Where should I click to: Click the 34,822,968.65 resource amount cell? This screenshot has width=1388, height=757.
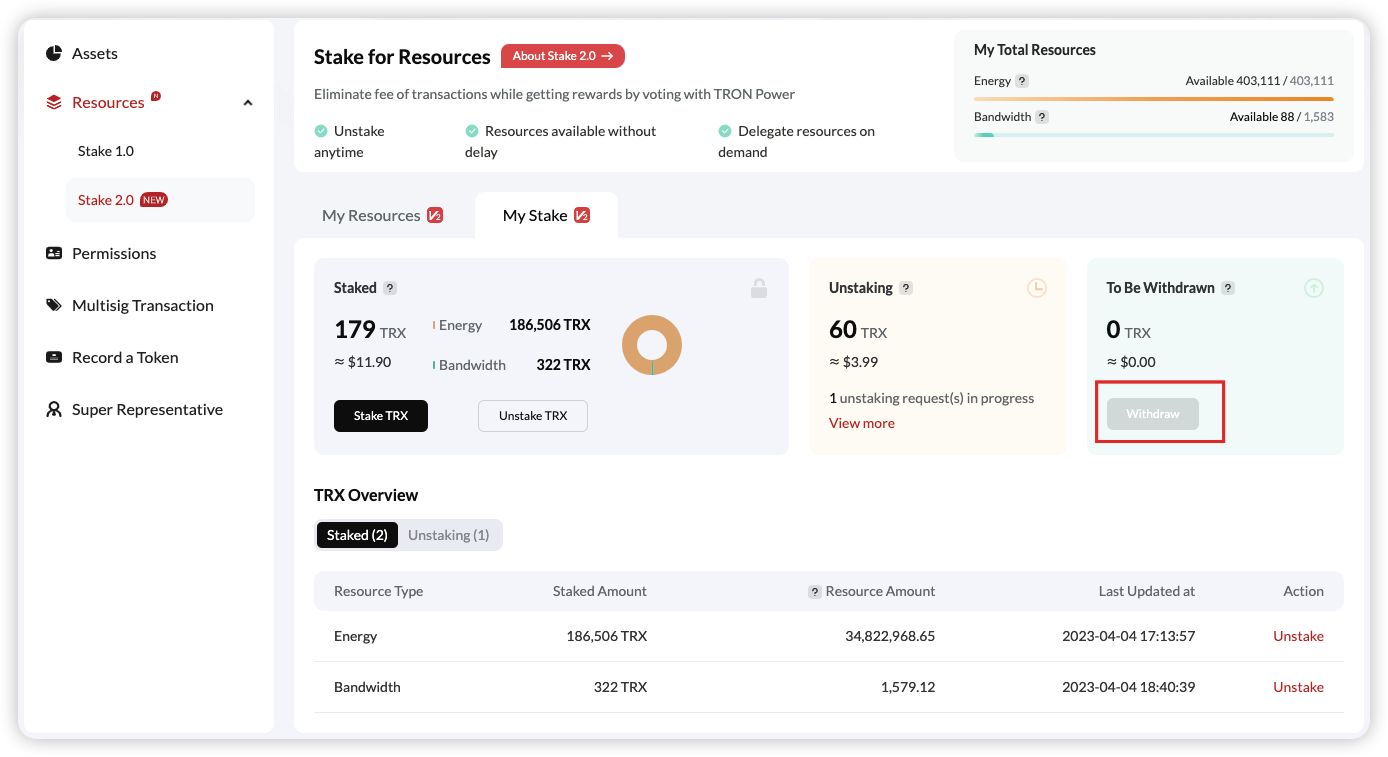(890, 636)
